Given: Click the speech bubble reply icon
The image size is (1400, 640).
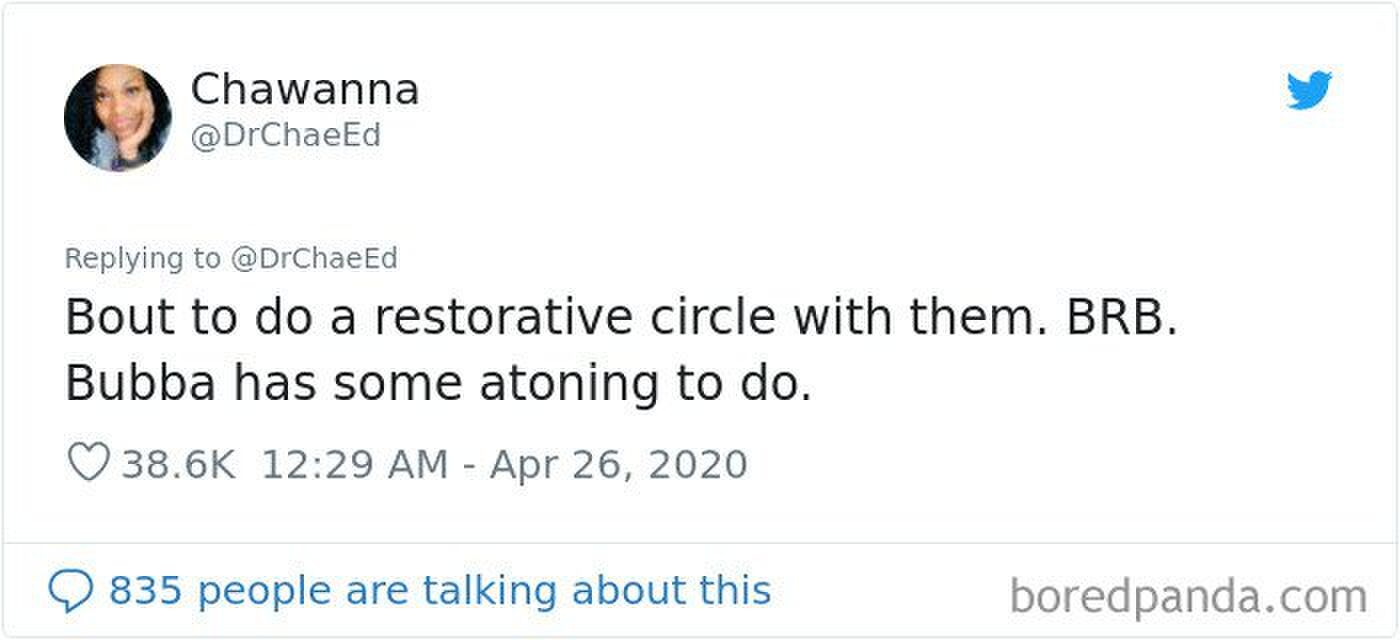Looking at the screenshot, I should point(68,591).
